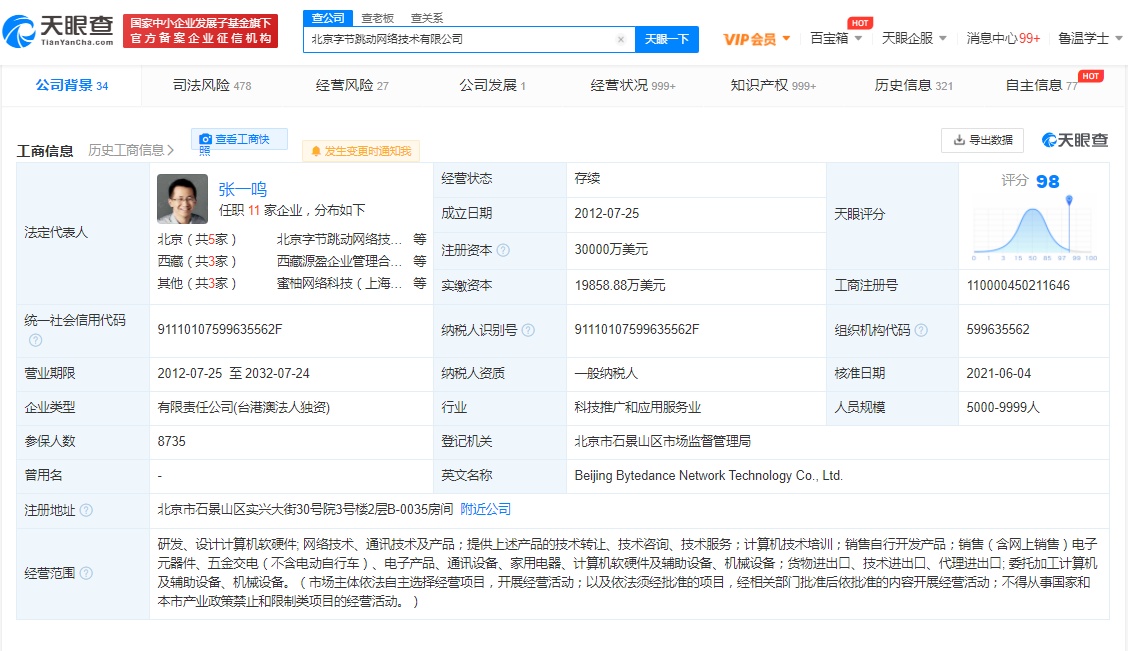Click registration number 110000450211646
1128x651 pixels.
(1018, 286)
